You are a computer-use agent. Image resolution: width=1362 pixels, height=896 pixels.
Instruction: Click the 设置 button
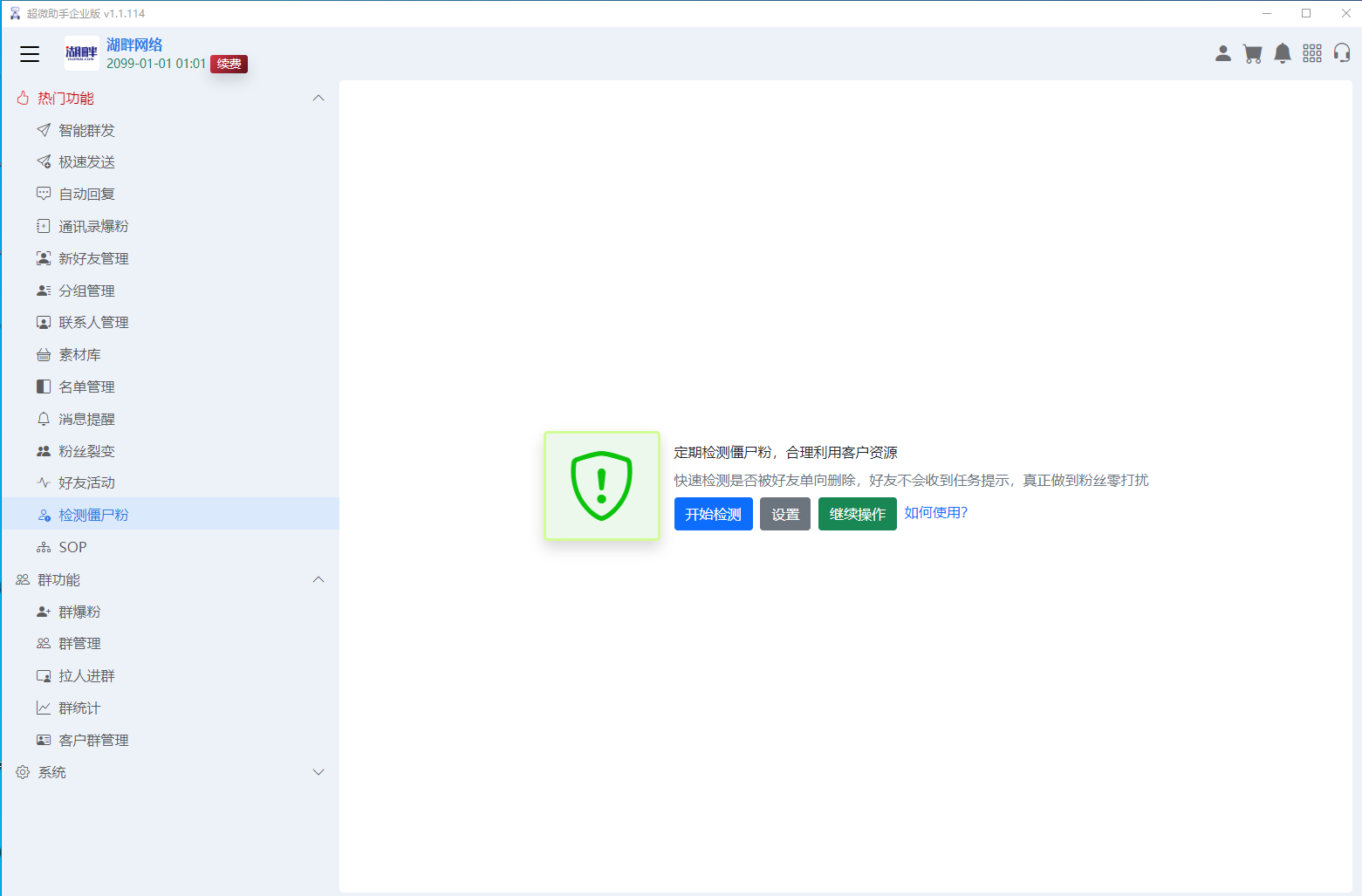(784, 514)
